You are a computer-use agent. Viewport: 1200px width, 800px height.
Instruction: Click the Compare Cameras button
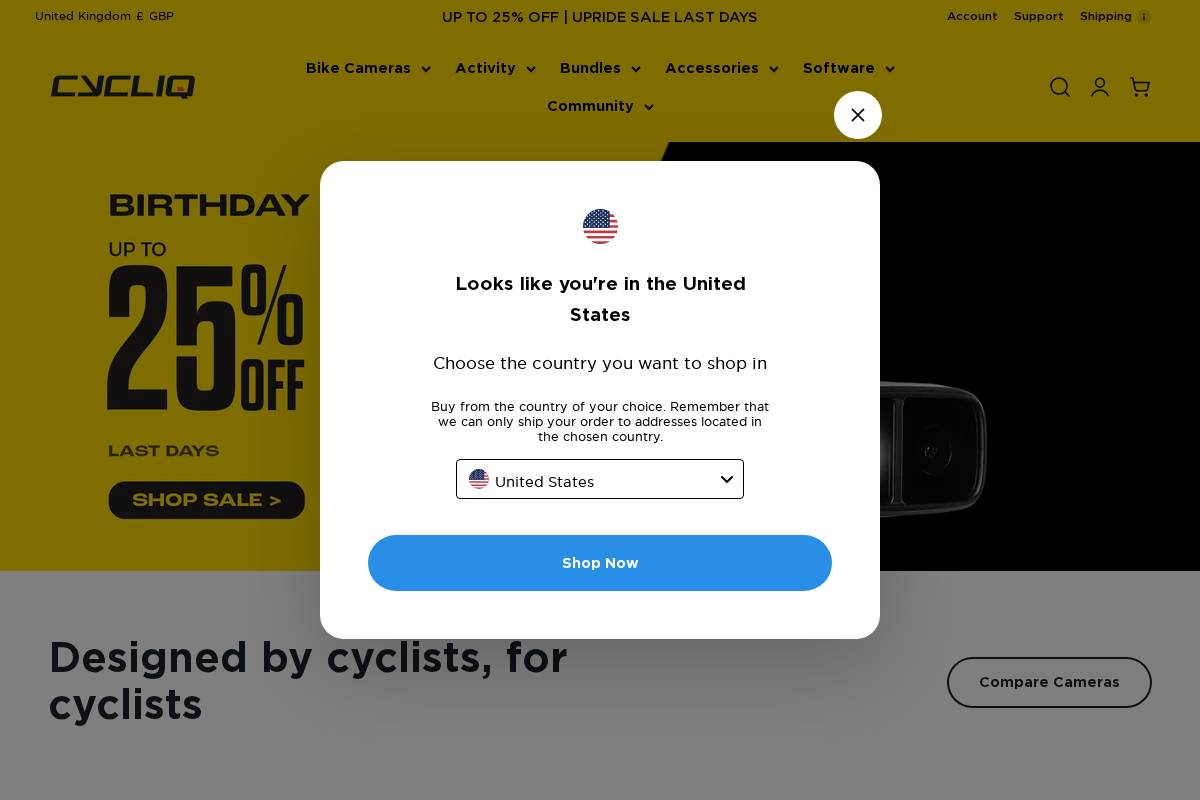pos(1049,682)
